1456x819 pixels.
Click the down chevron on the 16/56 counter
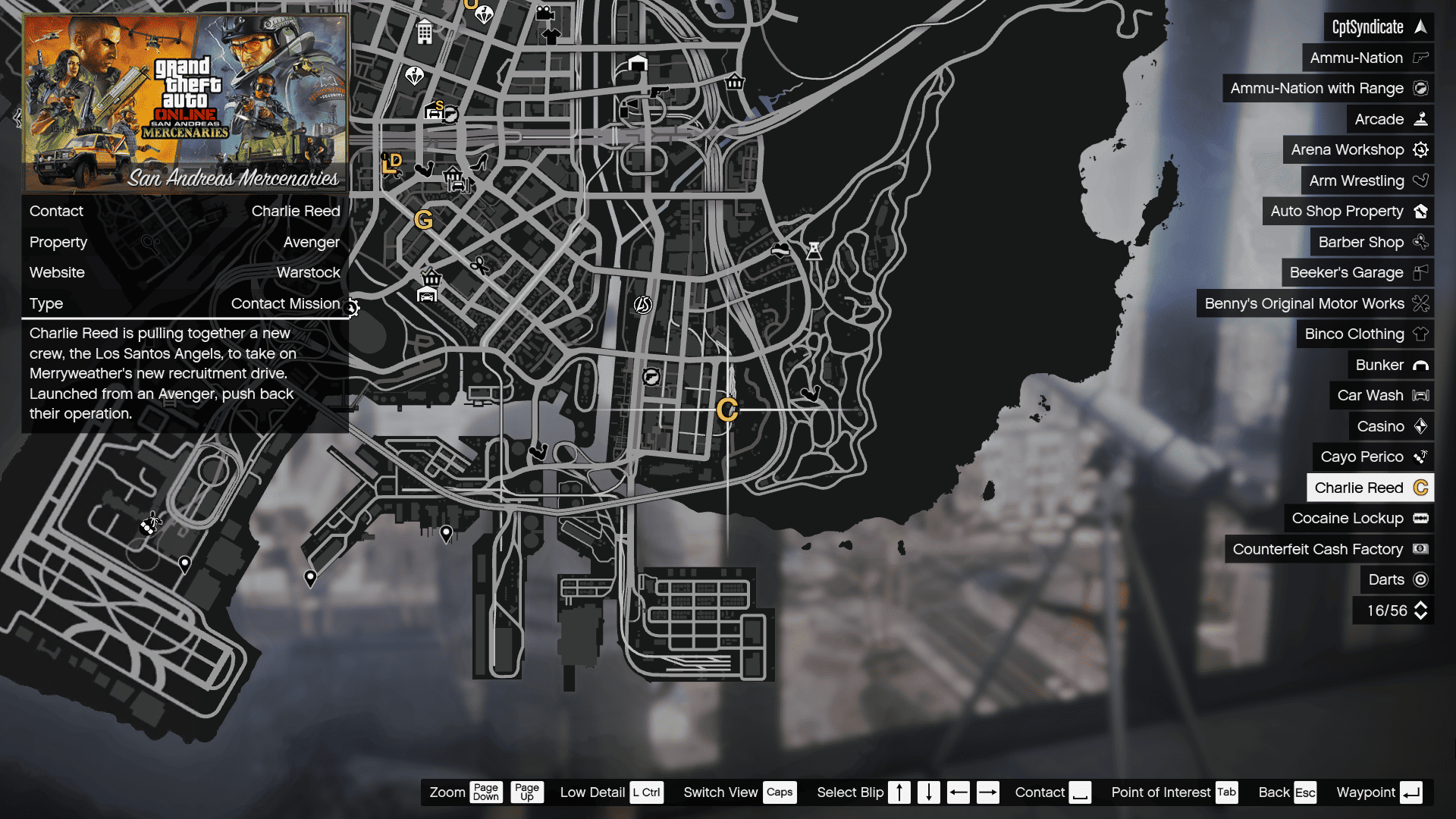pos(1421,617)
